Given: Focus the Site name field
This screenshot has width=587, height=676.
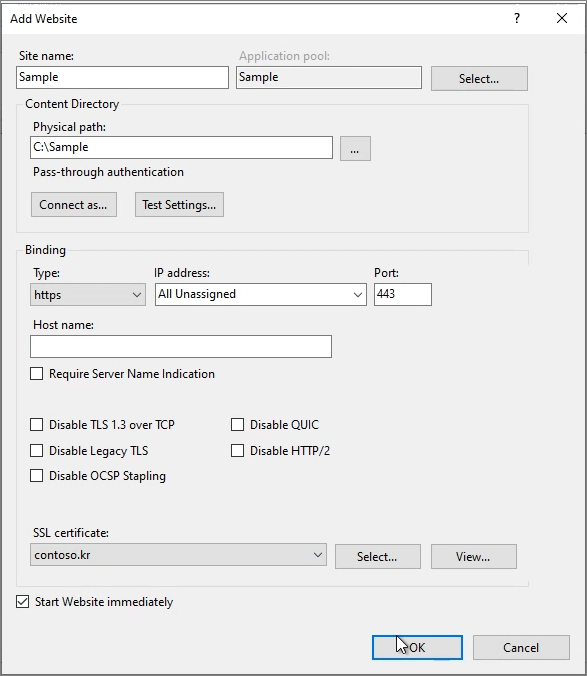Looking at the screenshot, I should [x=122, y=78].
